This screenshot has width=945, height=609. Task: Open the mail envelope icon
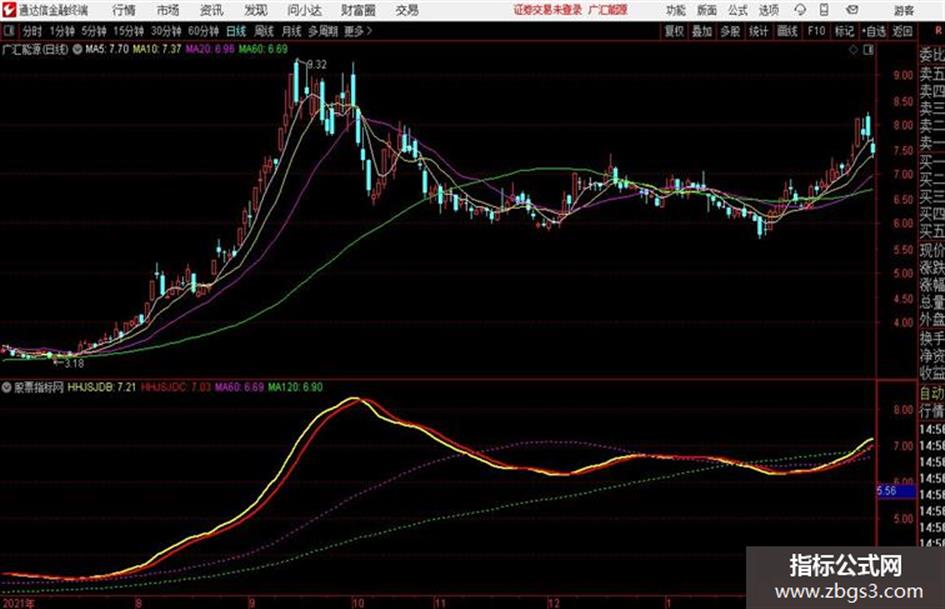click(x=852, y=10)
